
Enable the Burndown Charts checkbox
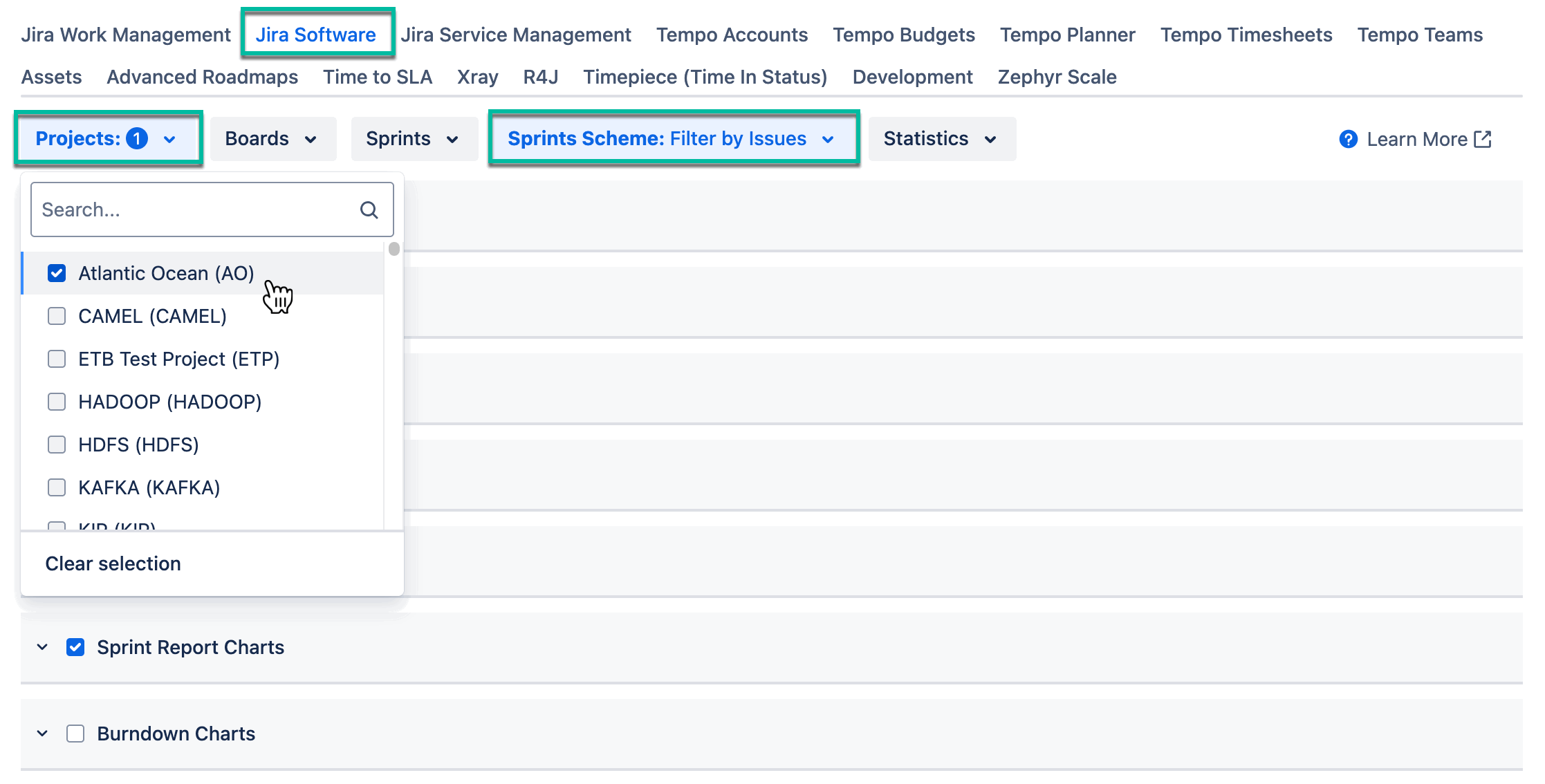[x=75, y=733]
